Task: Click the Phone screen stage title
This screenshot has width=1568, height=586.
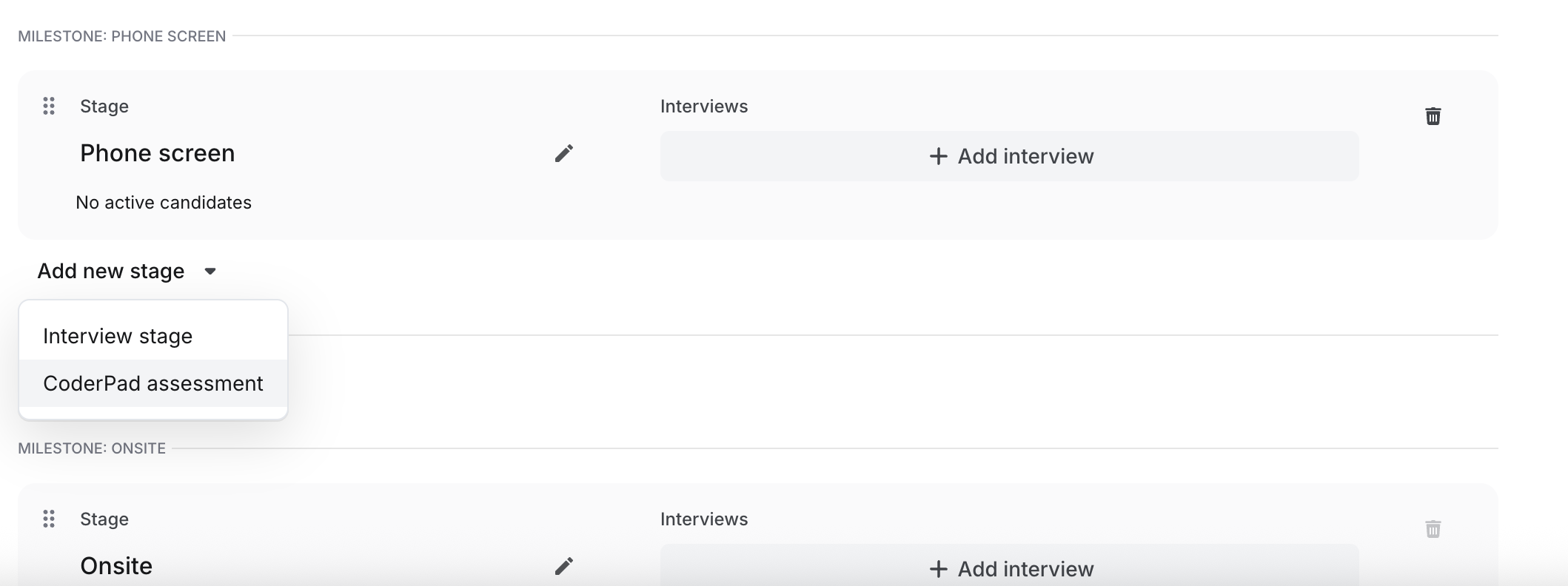Action: (x=157, y=153)
